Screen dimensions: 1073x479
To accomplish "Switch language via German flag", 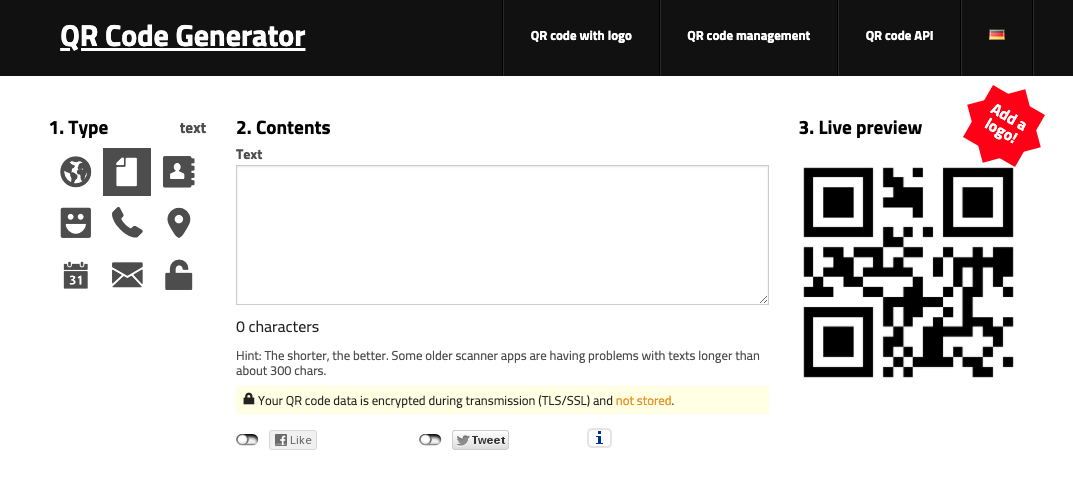I will 996,35.
